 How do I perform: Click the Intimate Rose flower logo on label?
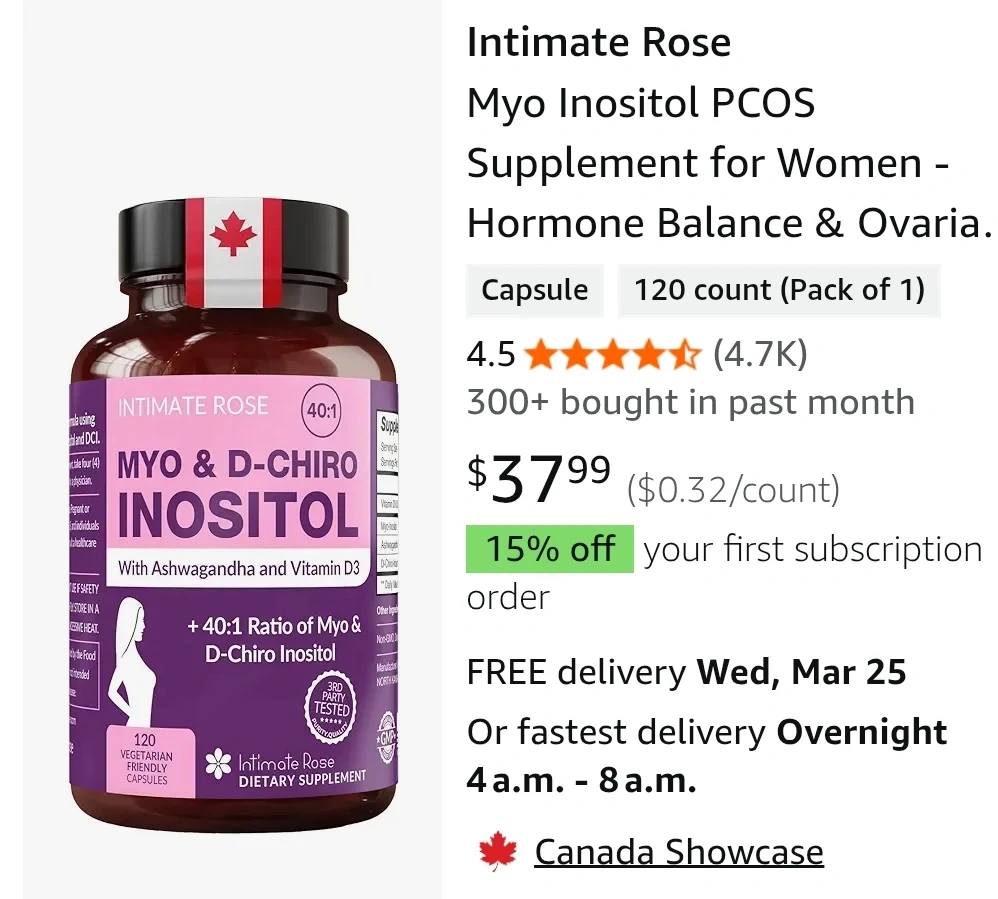point(218,763)
